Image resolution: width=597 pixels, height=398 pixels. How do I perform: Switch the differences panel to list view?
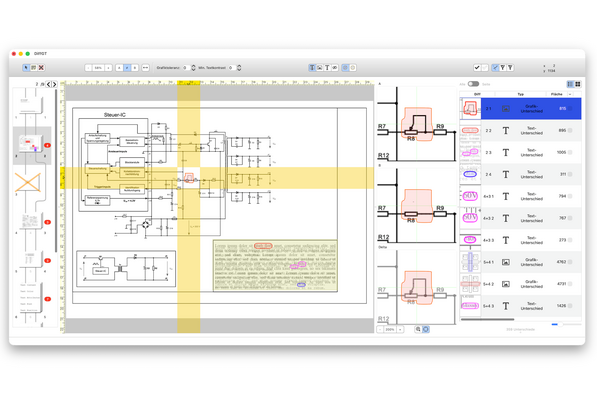570,84
